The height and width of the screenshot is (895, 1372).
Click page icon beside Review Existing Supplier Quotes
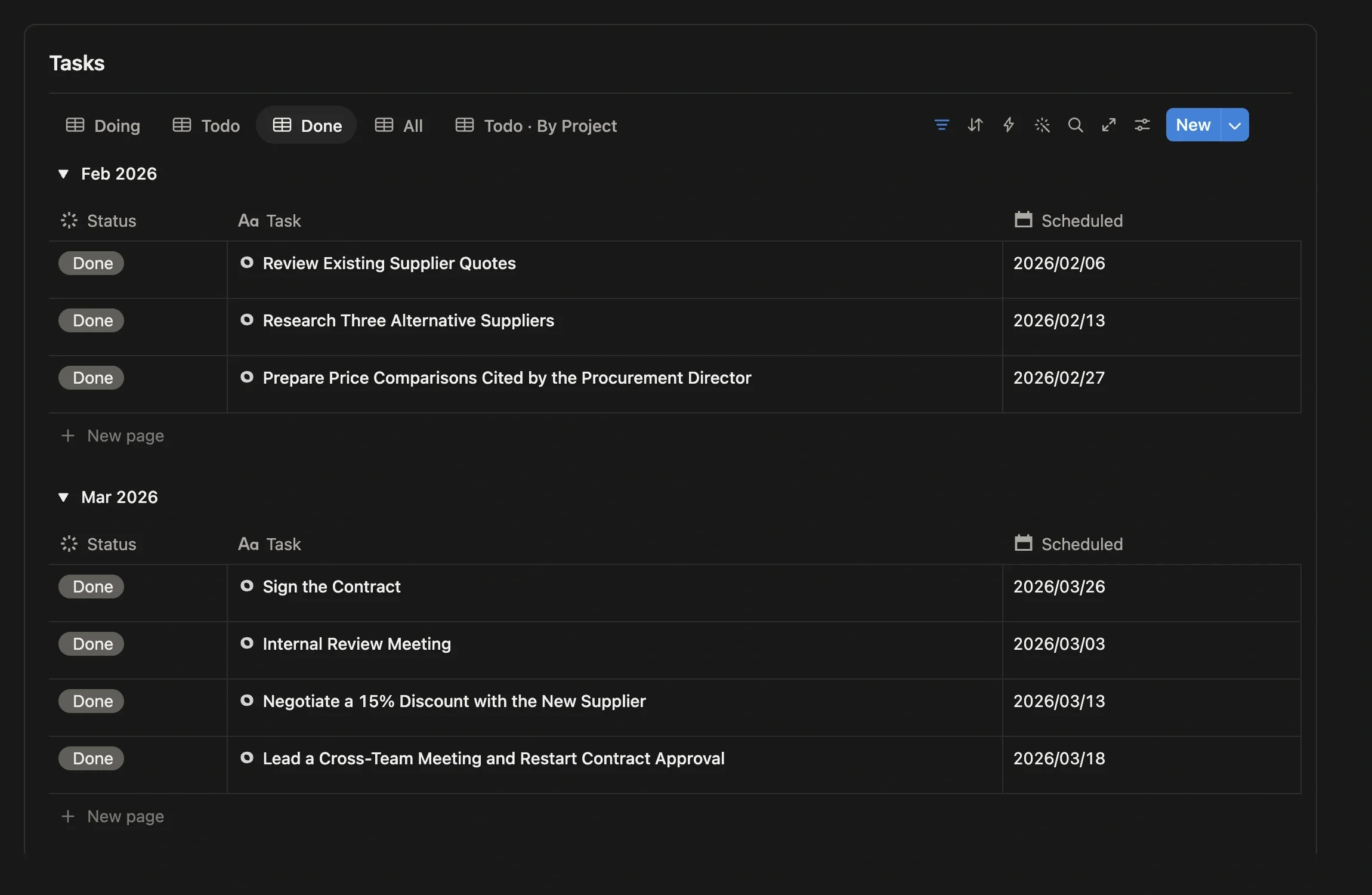pyautogui.click(x=246, y=263)
